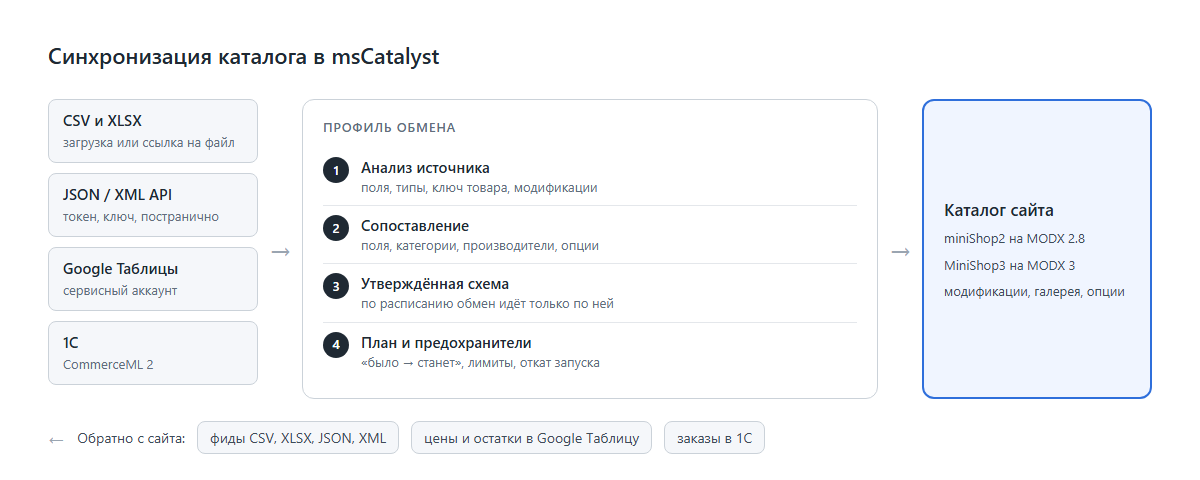The image size is (1200, 480).
Task: Click the цены и остатки в Google Таблицу chip
Action: (532, 438)
